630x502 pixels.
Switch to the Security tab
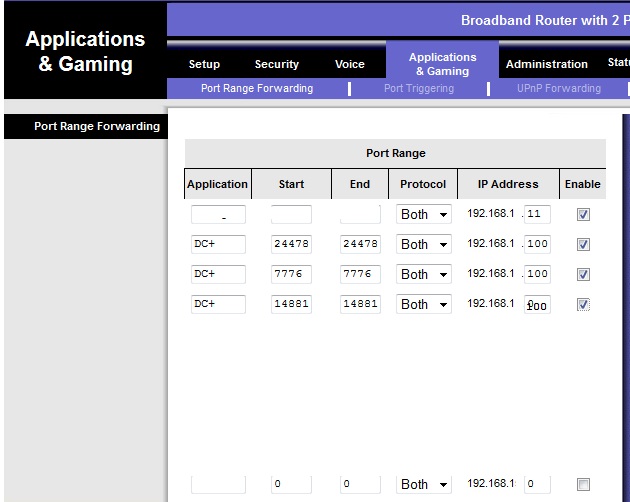point(276,64)
